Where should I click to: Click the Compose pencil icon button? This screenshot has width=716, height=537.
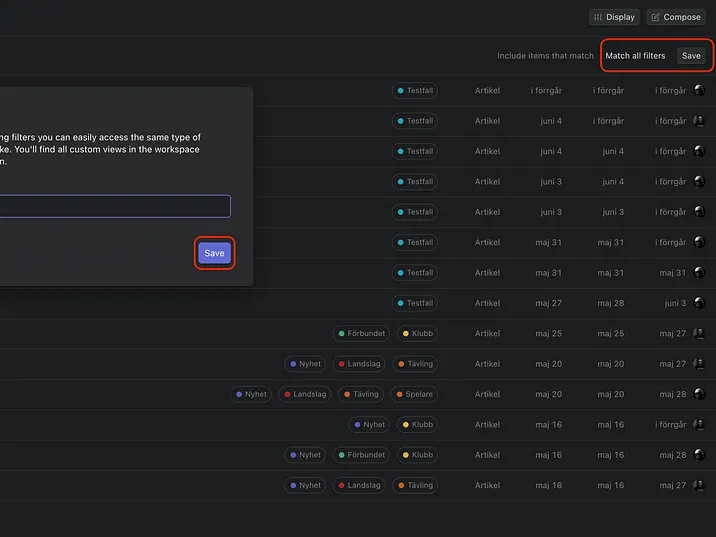(x=676, y=17)
